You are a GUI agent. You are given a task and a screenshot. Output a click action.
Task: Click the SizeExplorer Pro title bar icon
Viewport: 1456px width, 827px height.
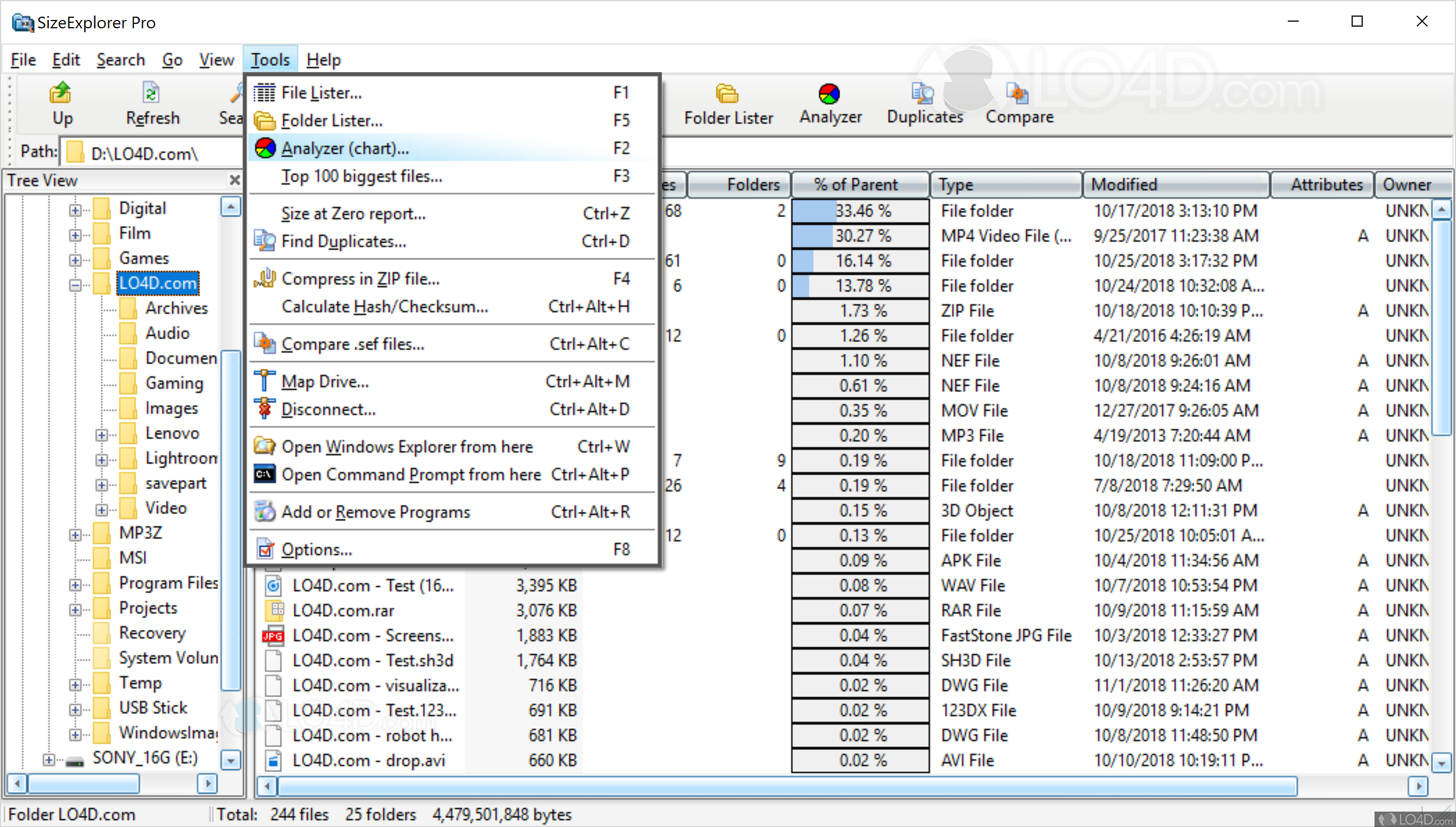pyautogui.click(x=22, y=22)
